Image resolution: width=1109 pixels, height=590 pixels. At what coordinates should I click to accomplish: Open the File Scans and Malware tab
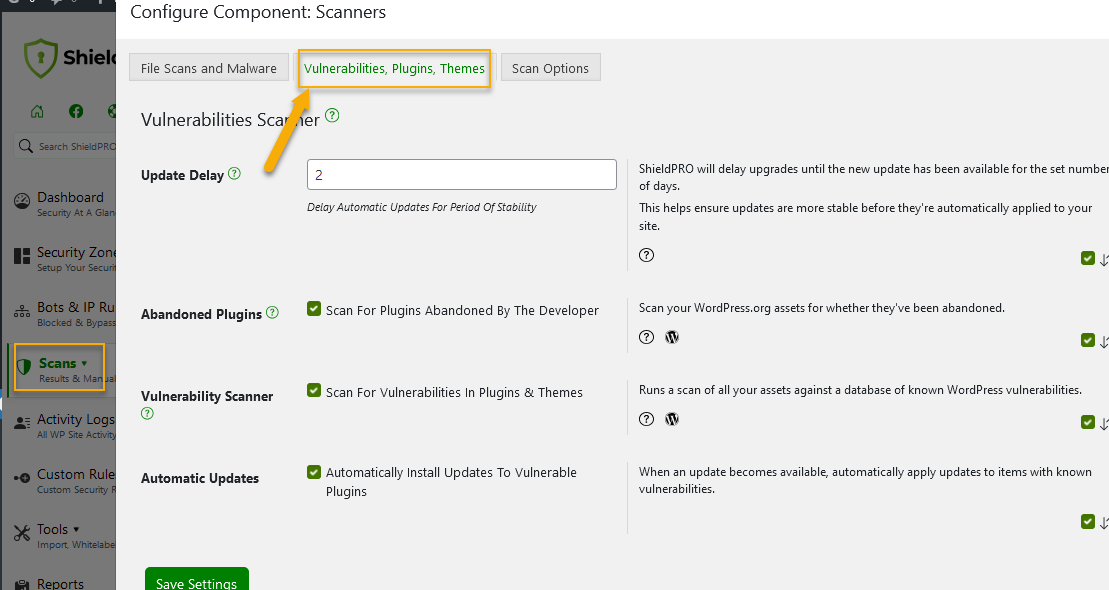[209, 68]
